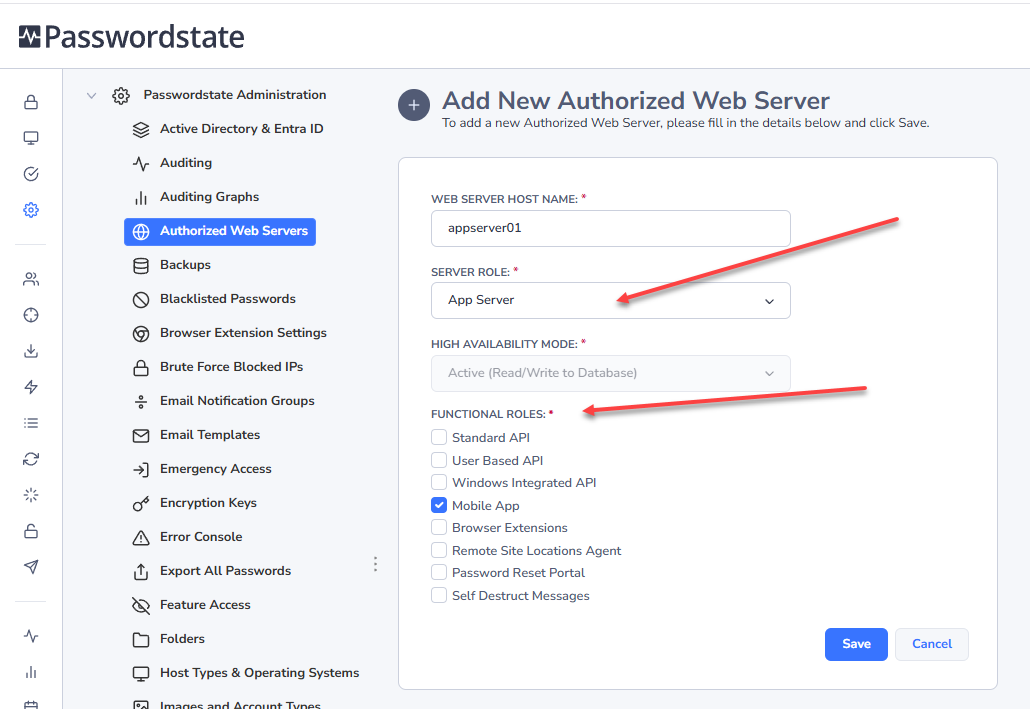The height and width of the screenshot is (709, 1030).
Task: Click the circled checkmark icon in left rail
Action: [31, 173]
